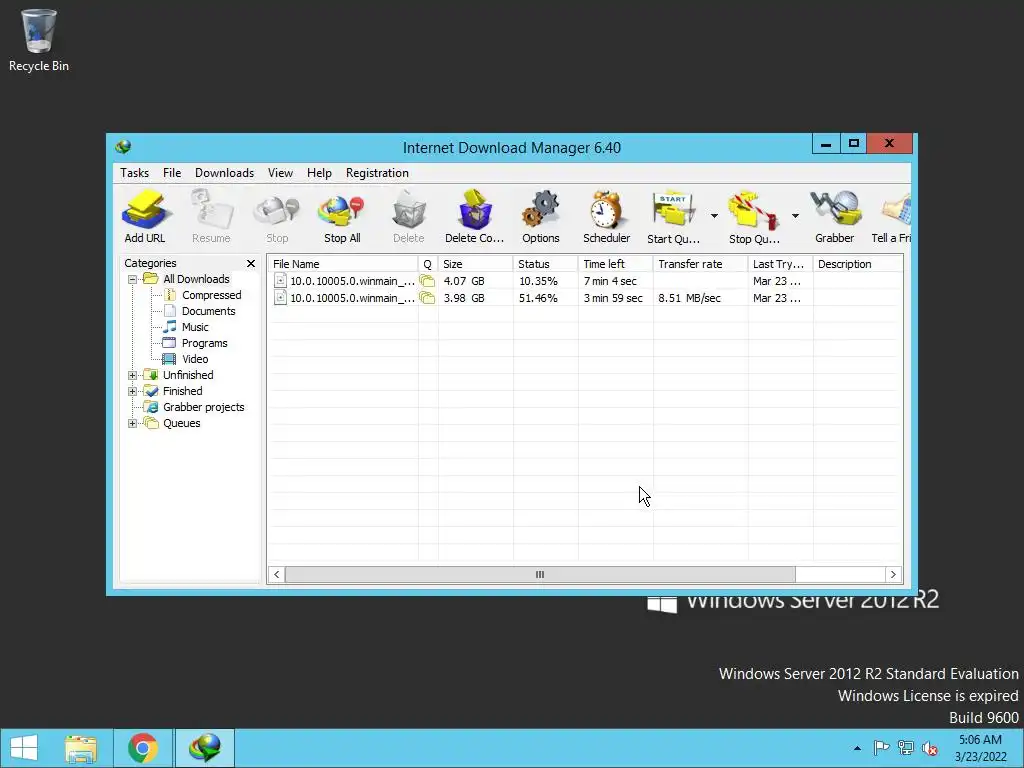Click the Stop toolbar icon

277,217
